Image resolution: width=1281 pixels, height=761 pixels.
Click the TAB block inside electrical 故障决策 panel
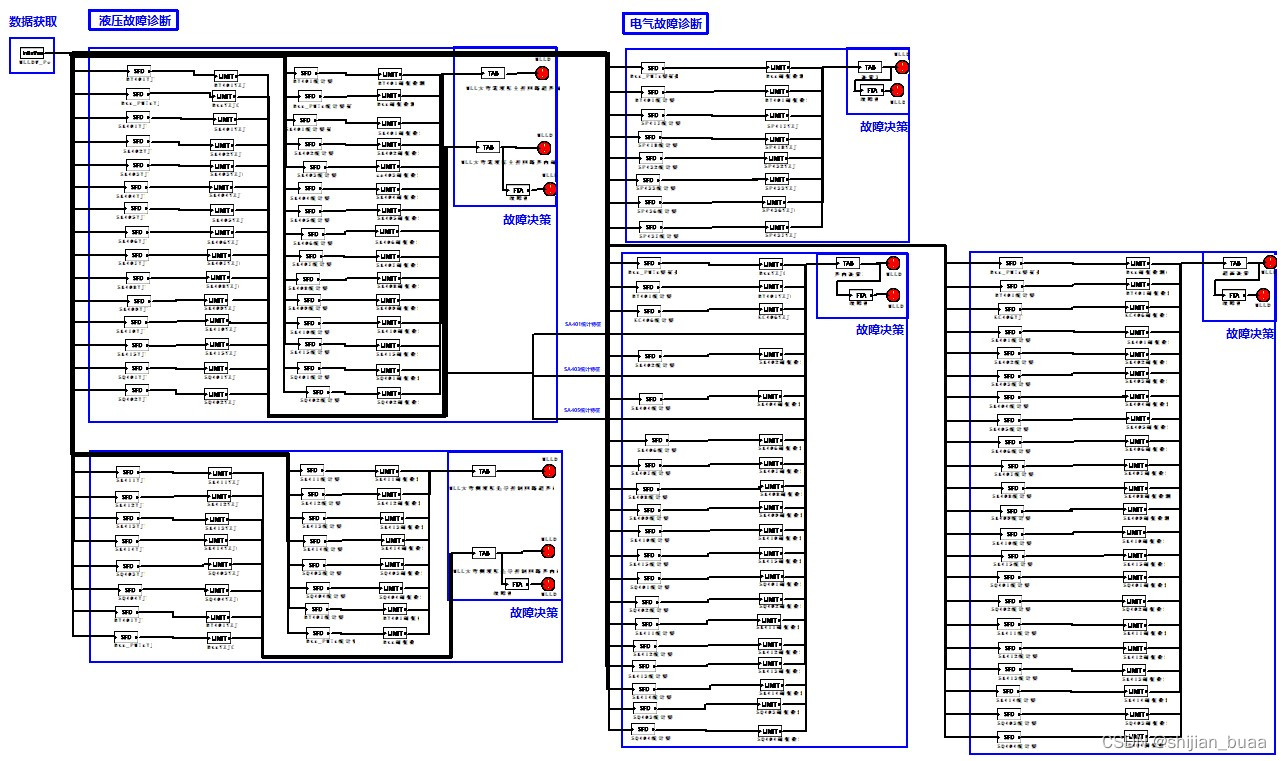coord(869,66)
